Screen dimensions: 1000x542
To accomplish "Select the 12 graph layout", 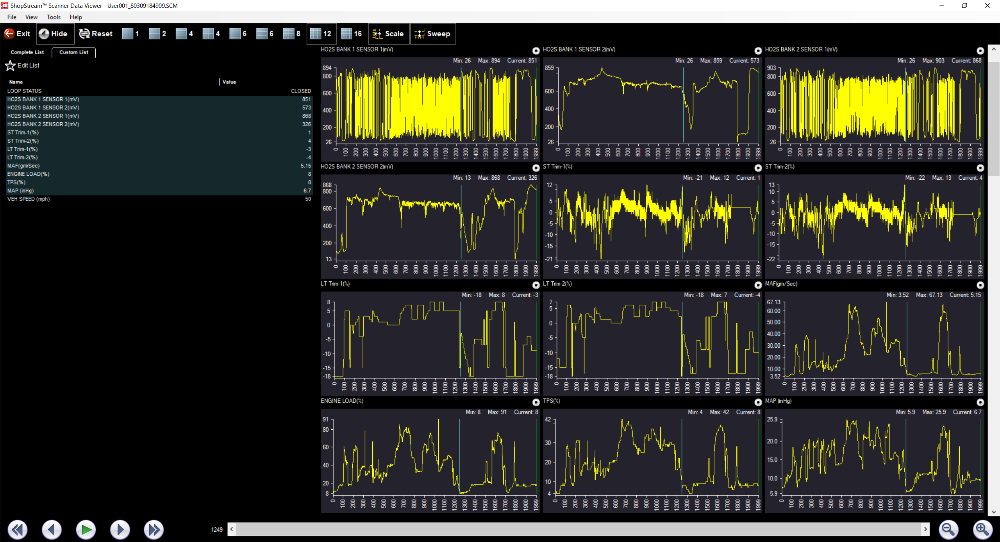I will 320,33.
